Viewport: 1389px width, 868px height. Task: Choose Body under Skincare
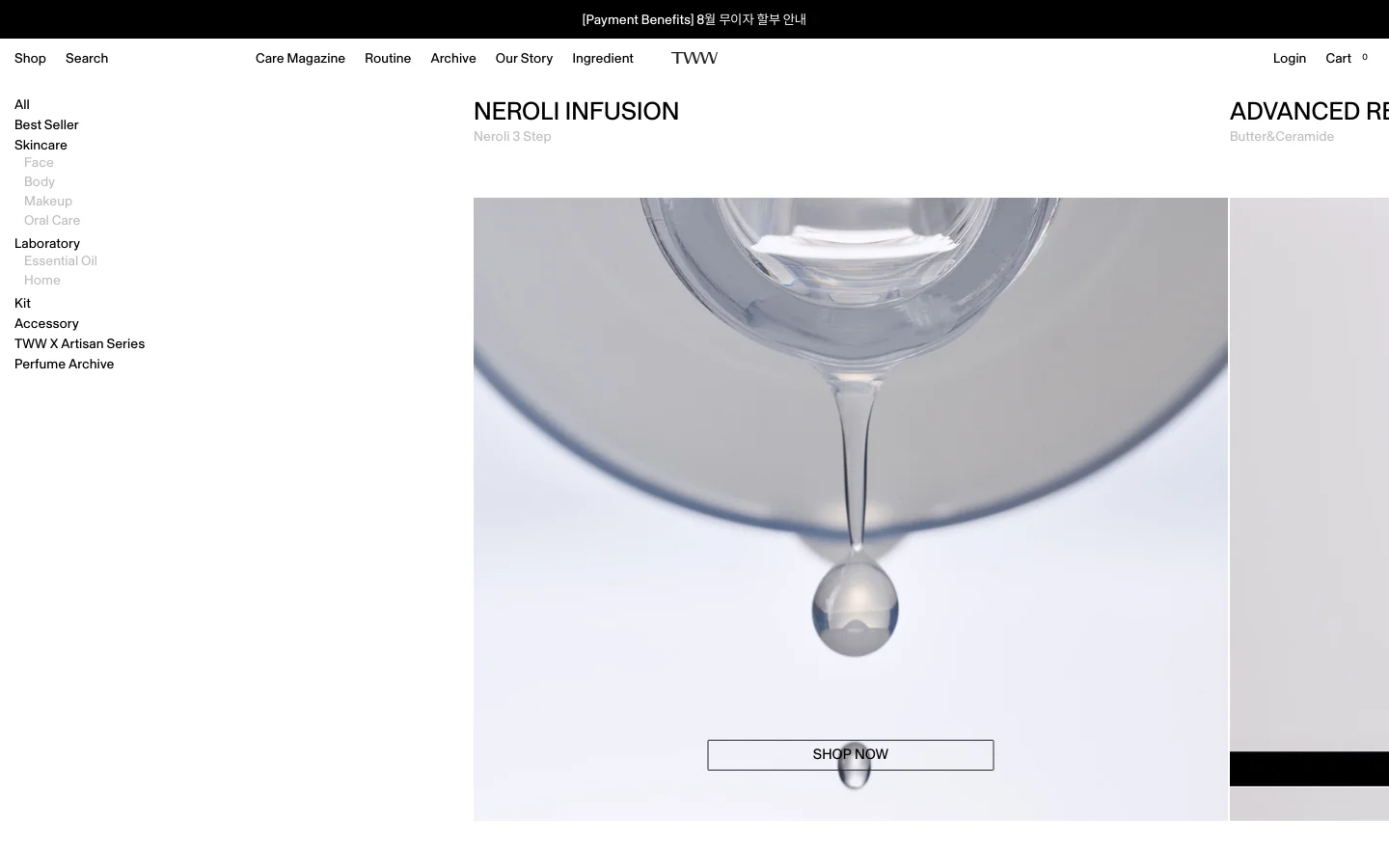coord(40,182)
